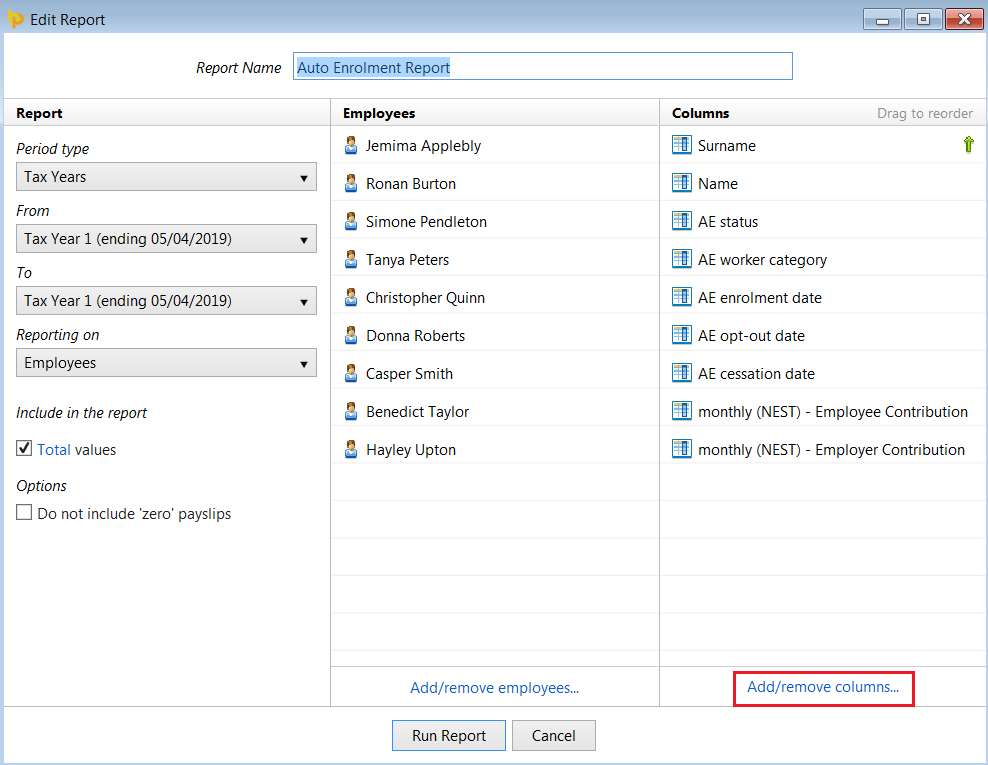Click the Report Name text field

tap(543, 67)
